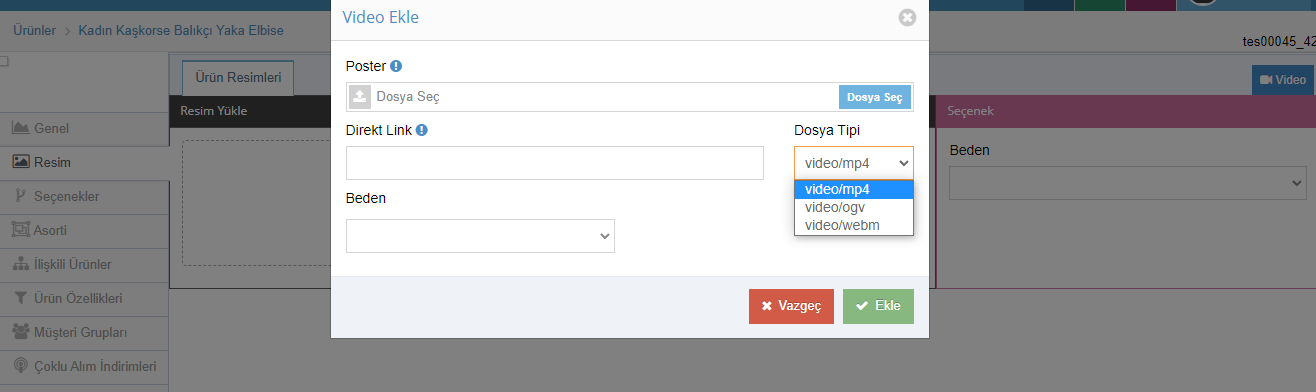Open Müşteri Grupları section
Viewport: 1316px width, 392px height.
(84, 332)
